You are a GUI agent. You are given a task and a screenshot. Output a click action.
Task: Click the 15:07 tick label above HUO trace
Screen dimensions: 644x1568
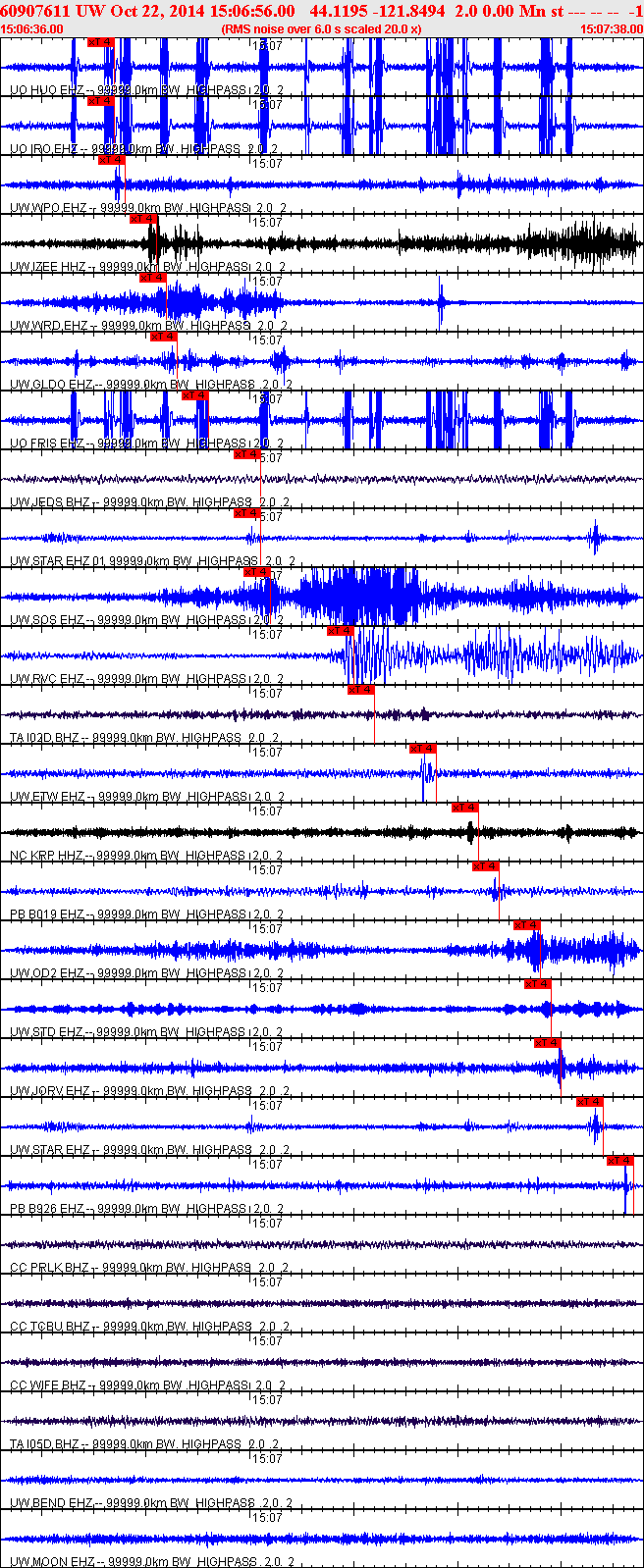pos(267,46)
